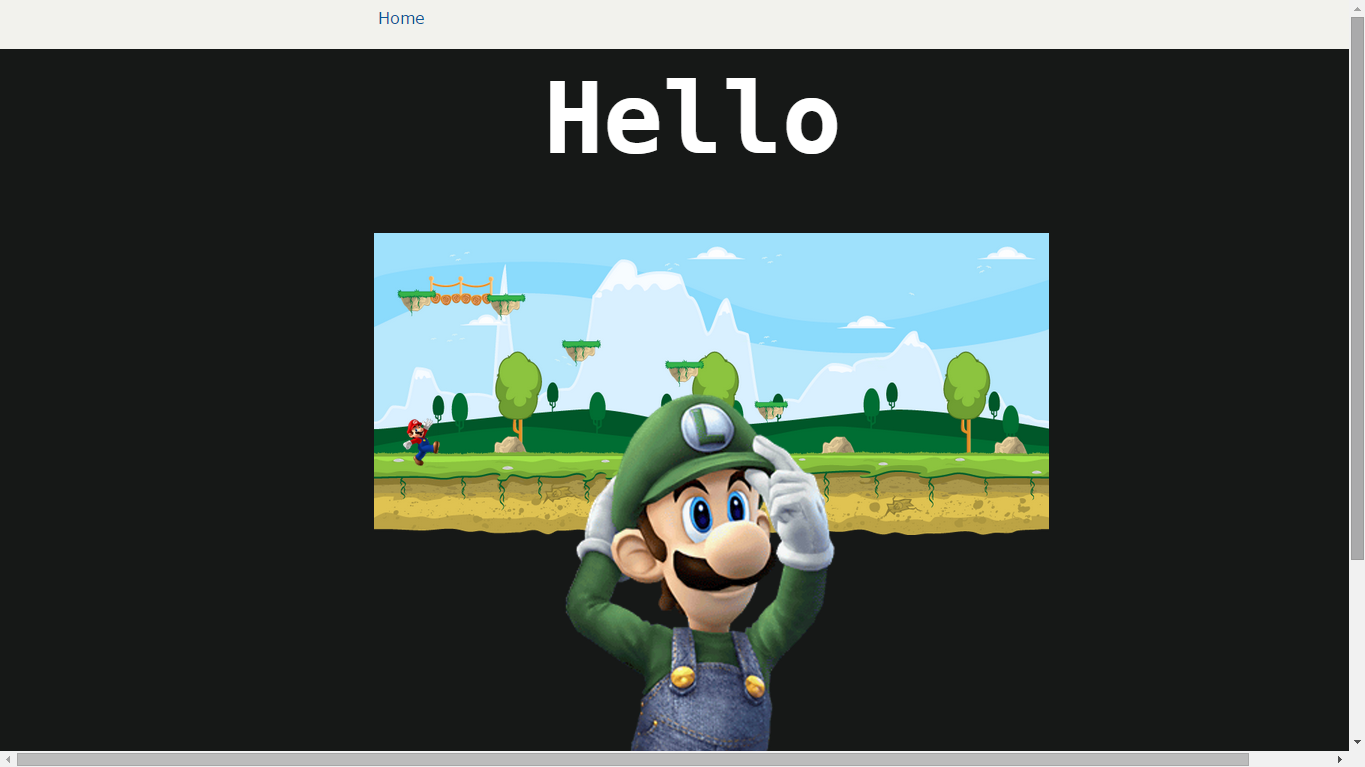Click the horizontal scrollbar thumb
This screenshot has height=767, width=1365.
click(x=632, y=760)
